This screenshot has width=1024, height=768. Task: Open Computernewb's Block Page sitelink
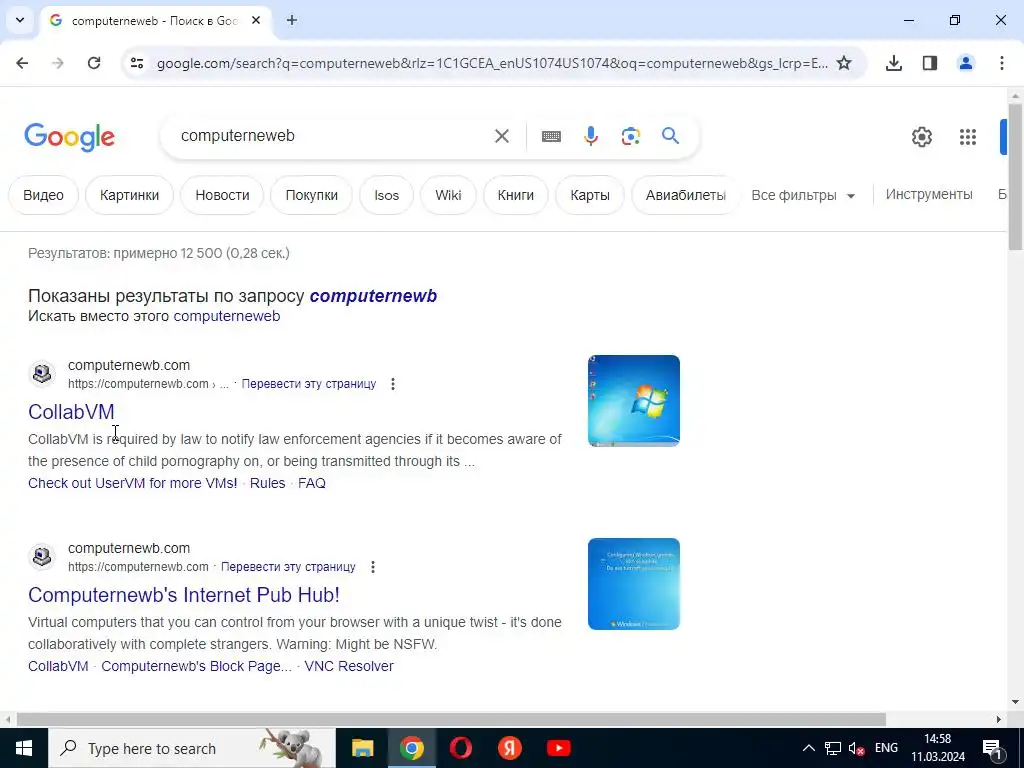click(197, 666)
